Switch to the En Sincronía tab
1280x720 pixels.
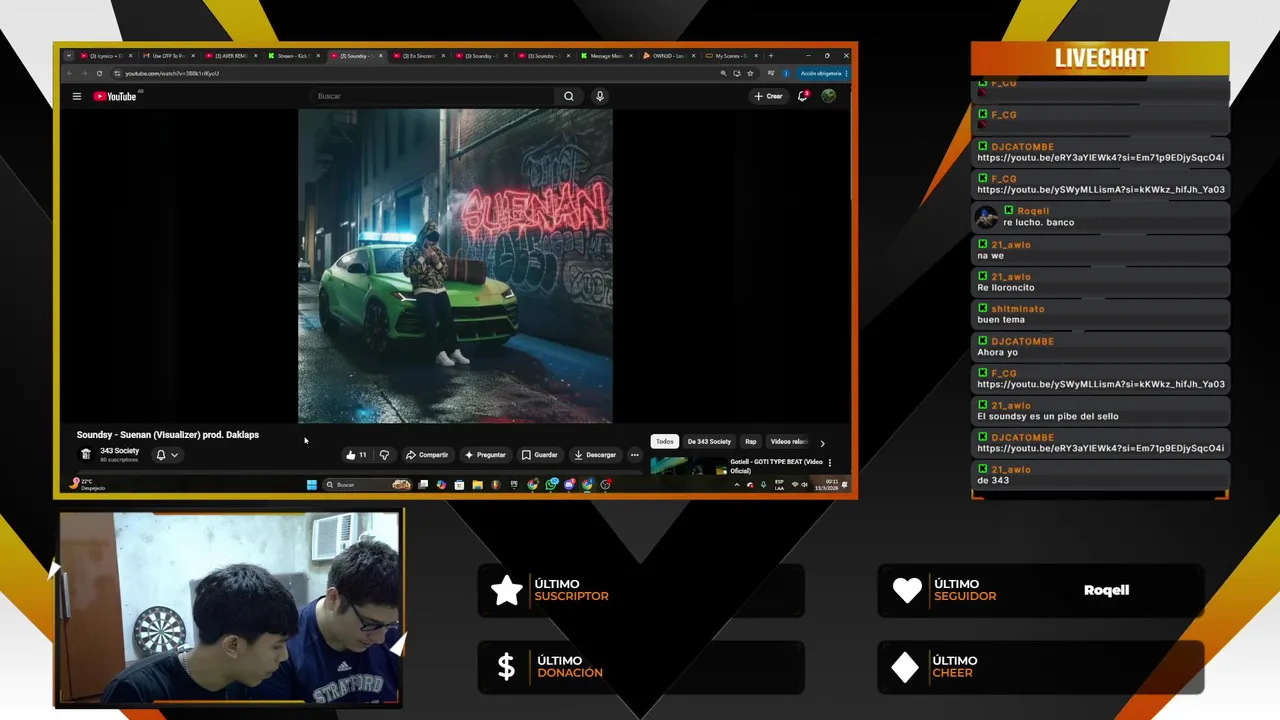[418, 56]
